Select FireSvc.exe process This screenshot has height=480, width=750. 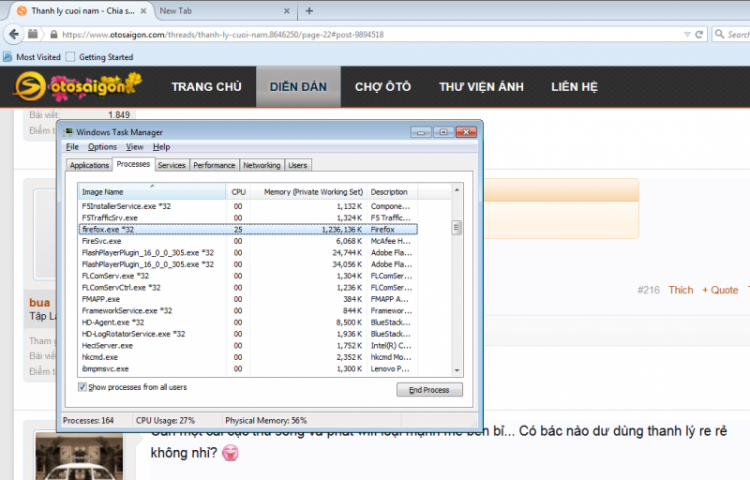(x=248, y=241)
